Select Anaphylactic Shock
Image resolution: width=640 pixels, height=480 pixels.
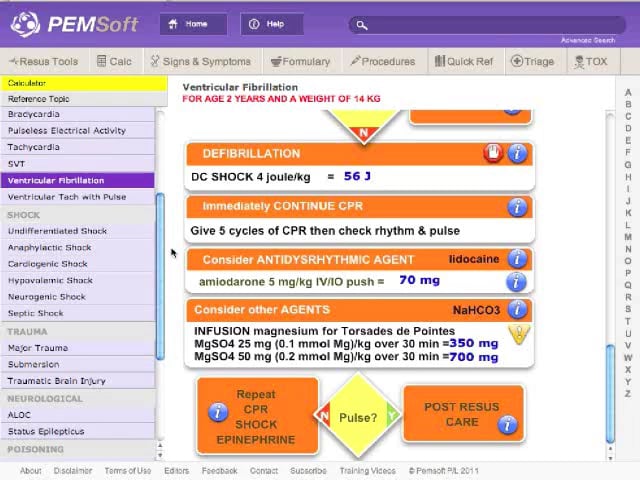coord(78,247)
